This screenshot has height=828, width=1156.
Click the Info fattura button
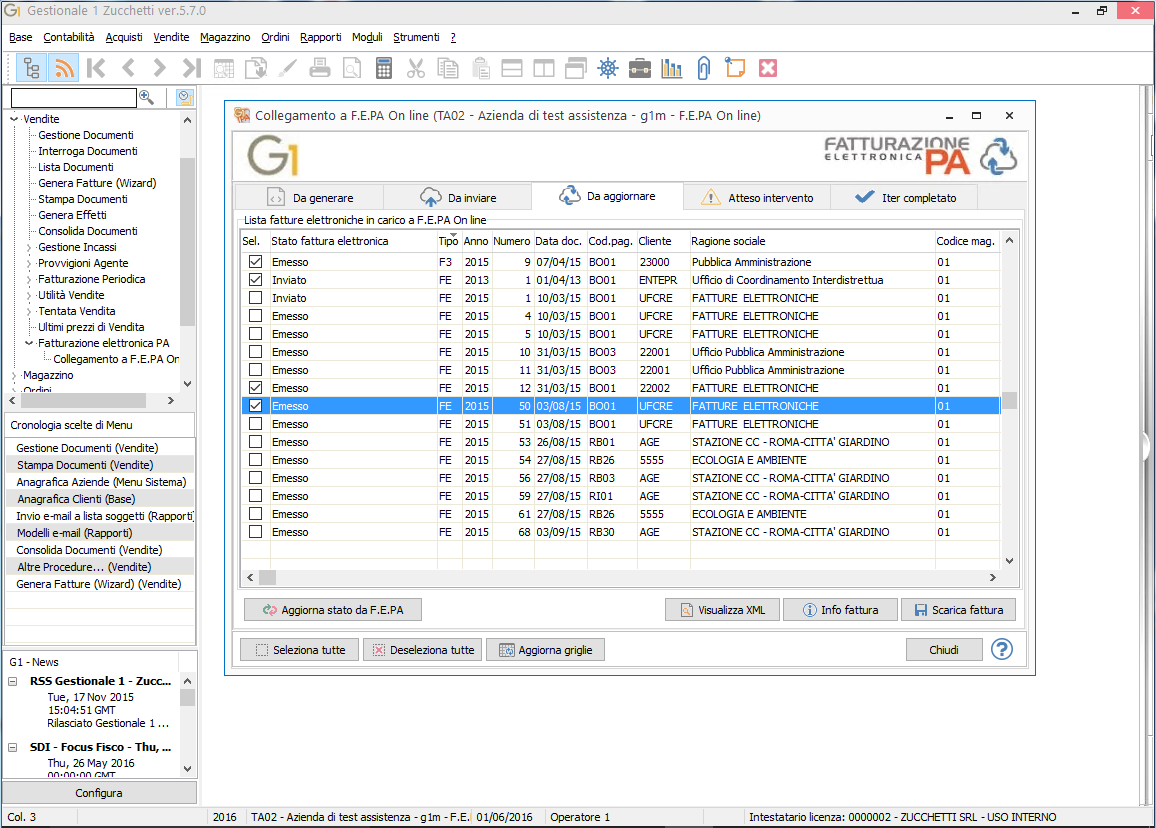pyautogui.click(x=840, y=610)
